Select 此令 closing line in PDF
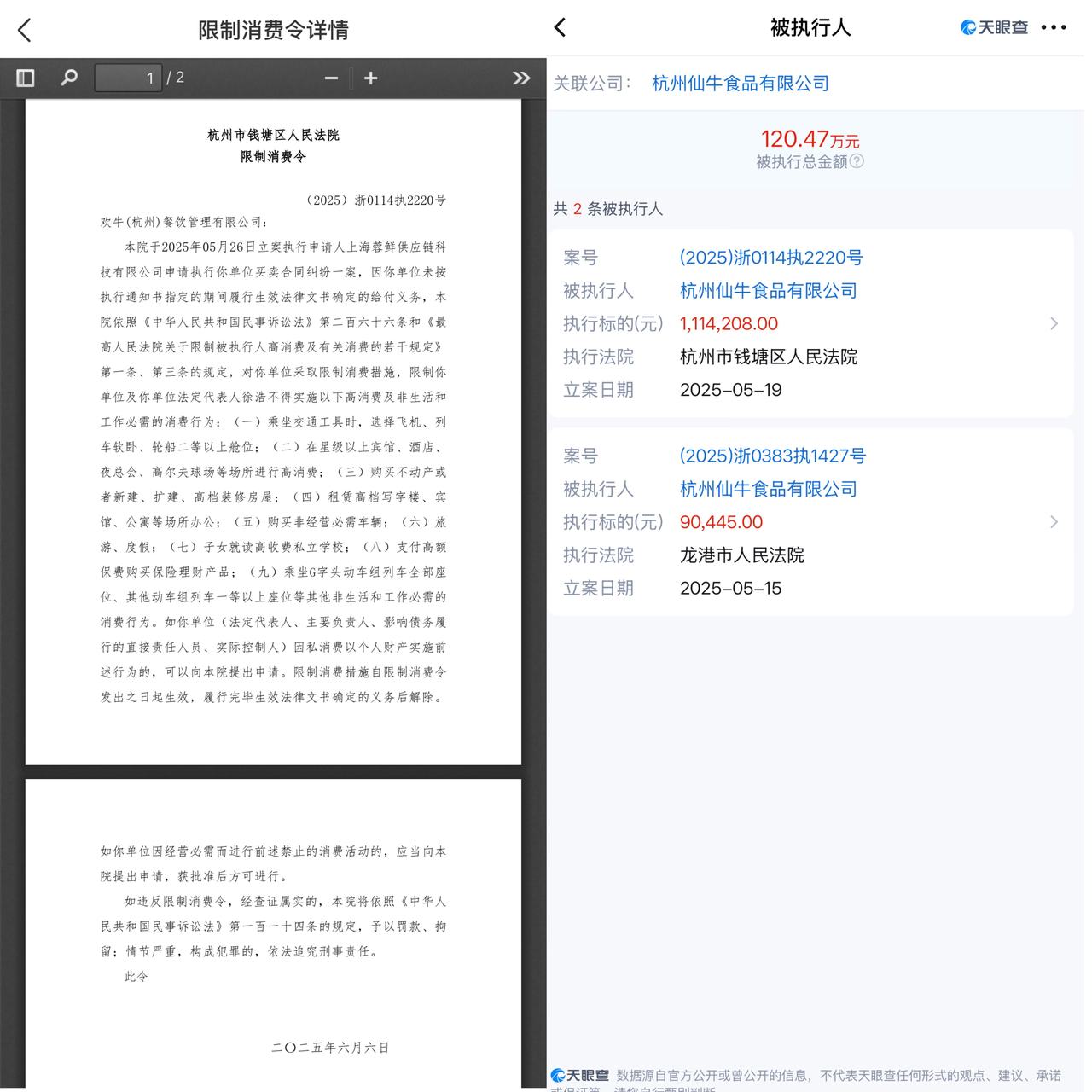 click(136, 976)
